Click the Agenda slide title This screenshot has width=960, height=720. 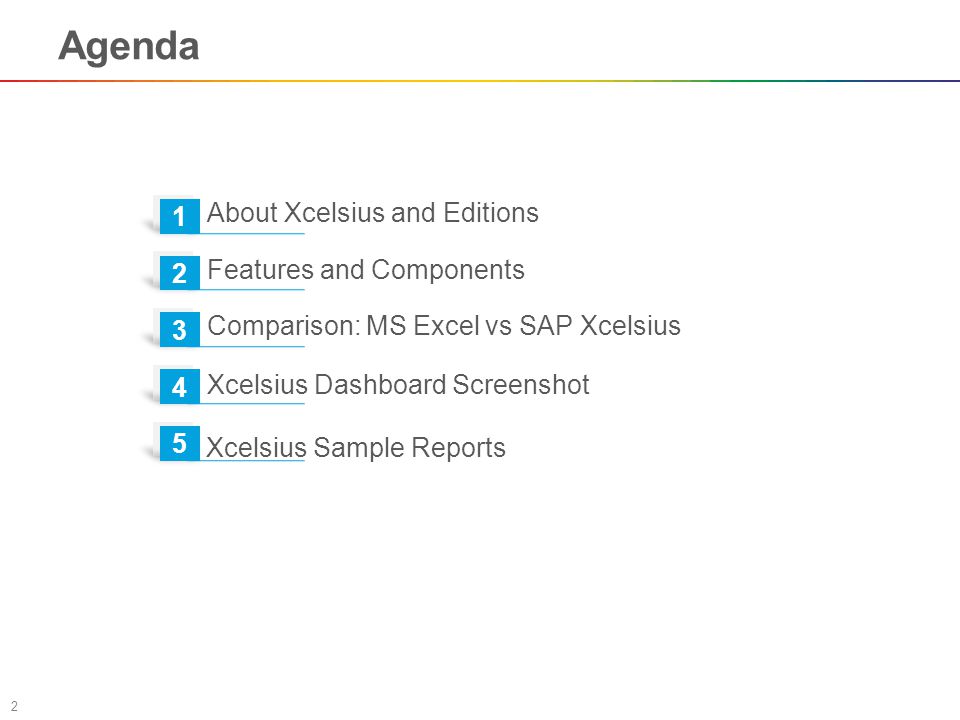(x=129, y=47)
